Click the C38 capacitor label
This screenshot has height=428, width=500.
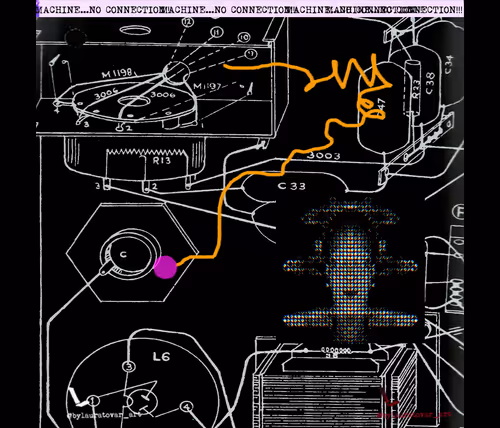[x=430, y=83]
